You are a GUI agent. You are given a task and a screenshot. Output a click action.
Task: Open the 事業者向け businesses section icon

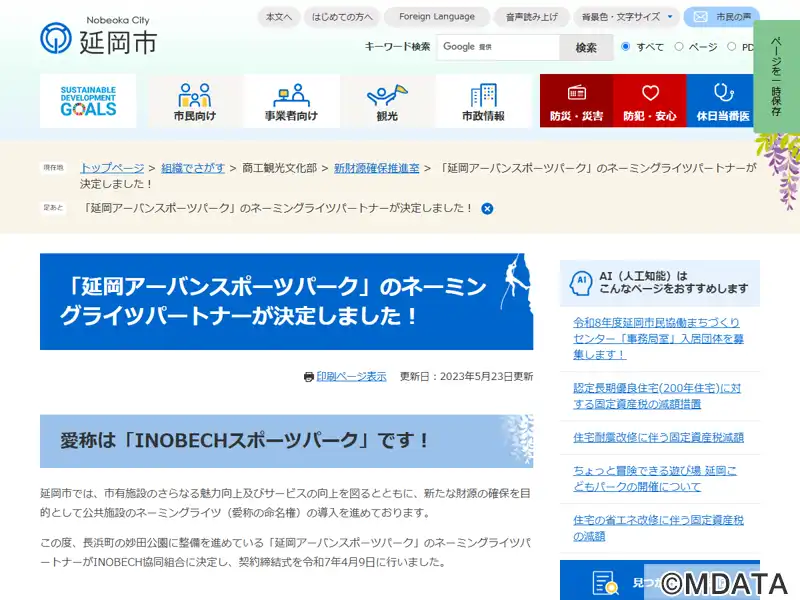coord(291,101)
